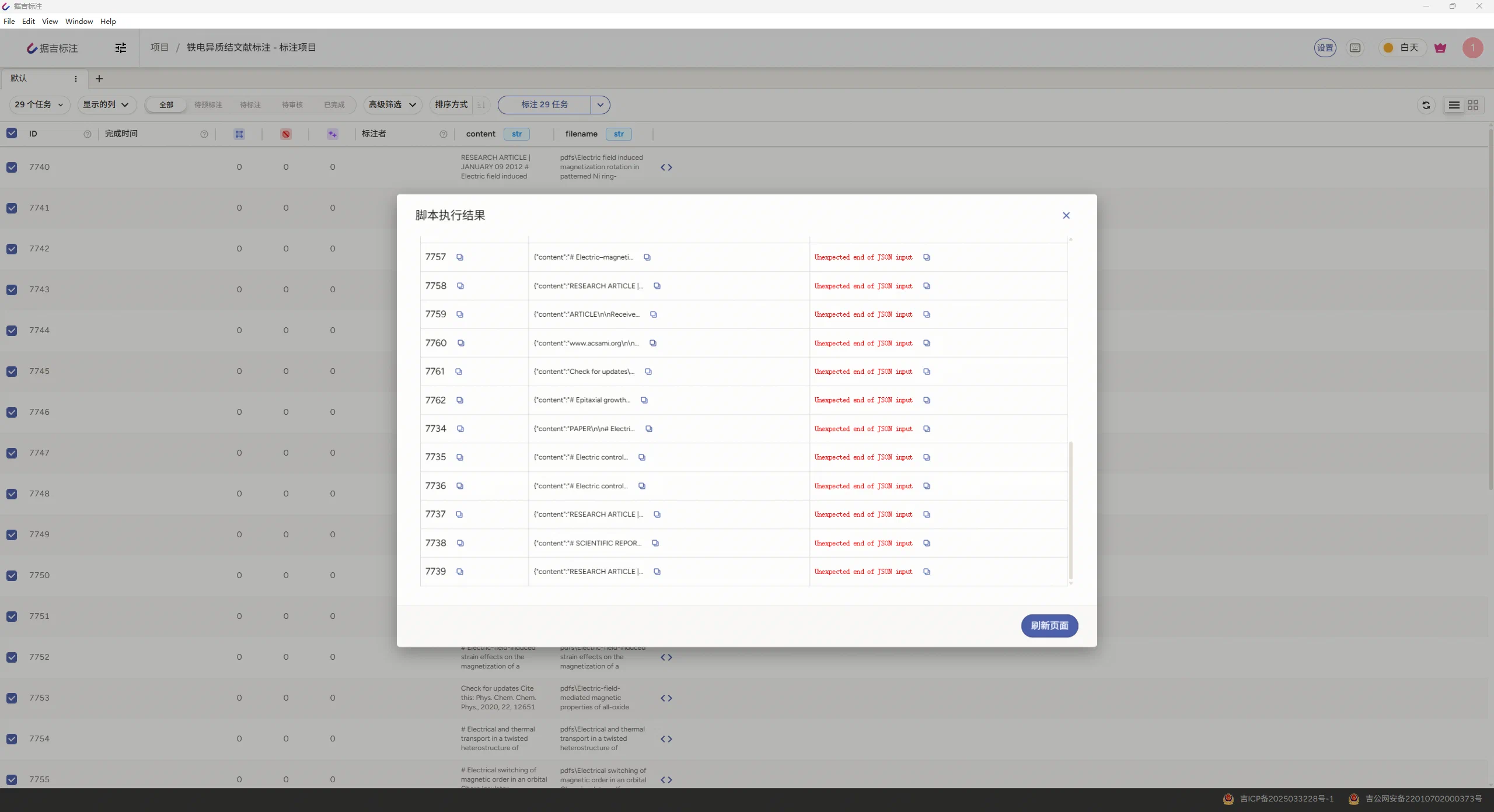
Task: Toggle the select-all checkbox in header
Action: 12,134
